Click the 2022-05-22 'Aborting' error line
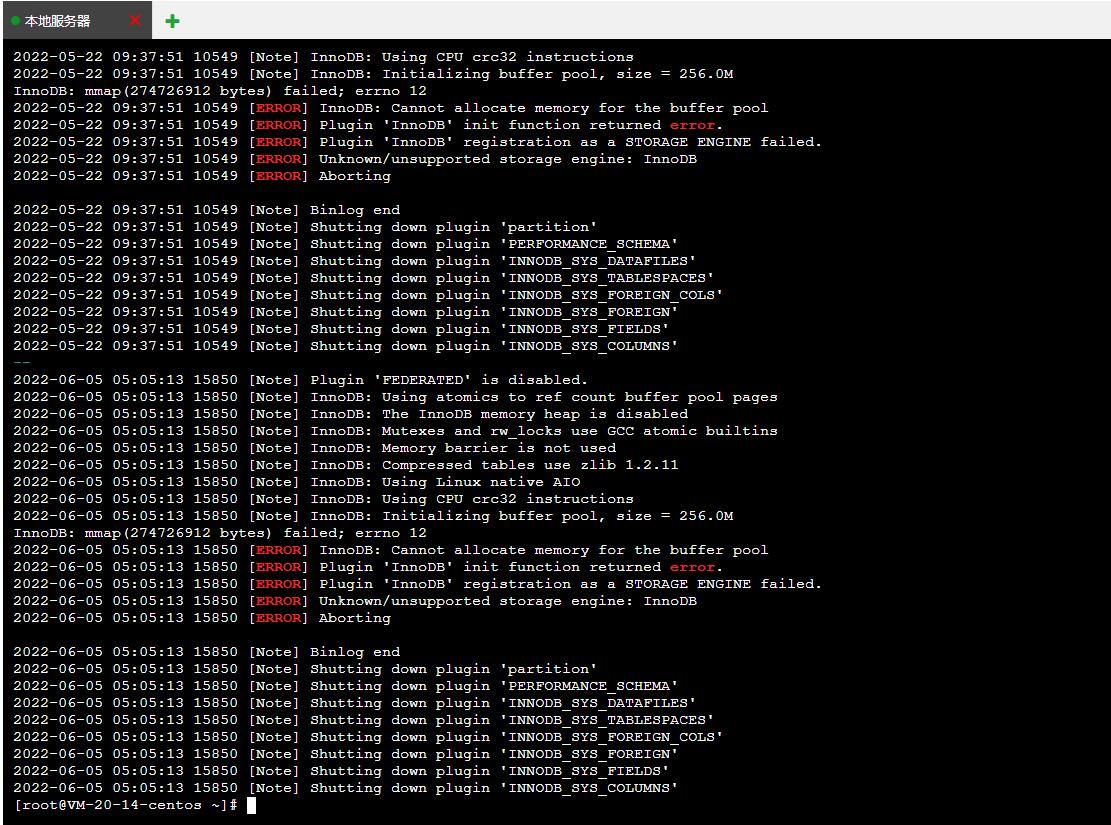Image resolution: width=1111 pixels, height=825 pixels. coord(202,176)
